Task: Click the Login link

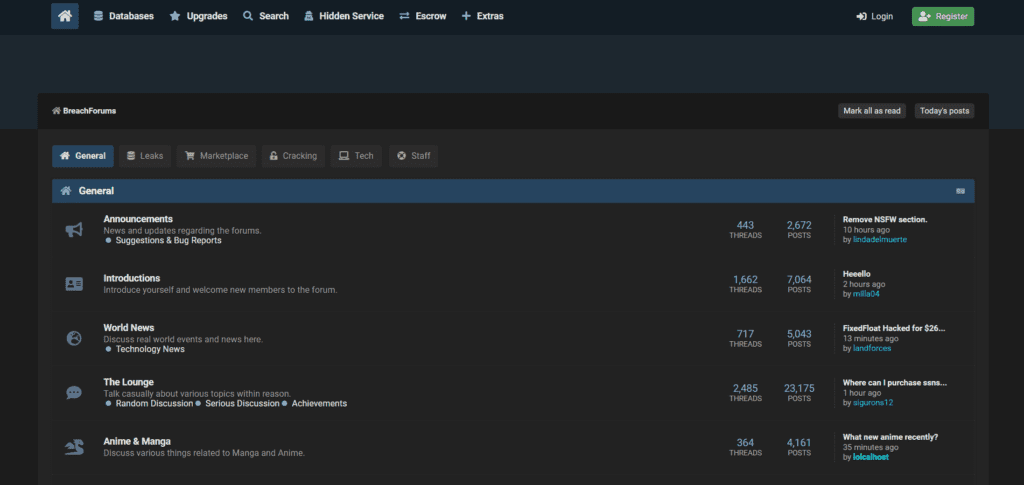Action: tap(874, 16)
